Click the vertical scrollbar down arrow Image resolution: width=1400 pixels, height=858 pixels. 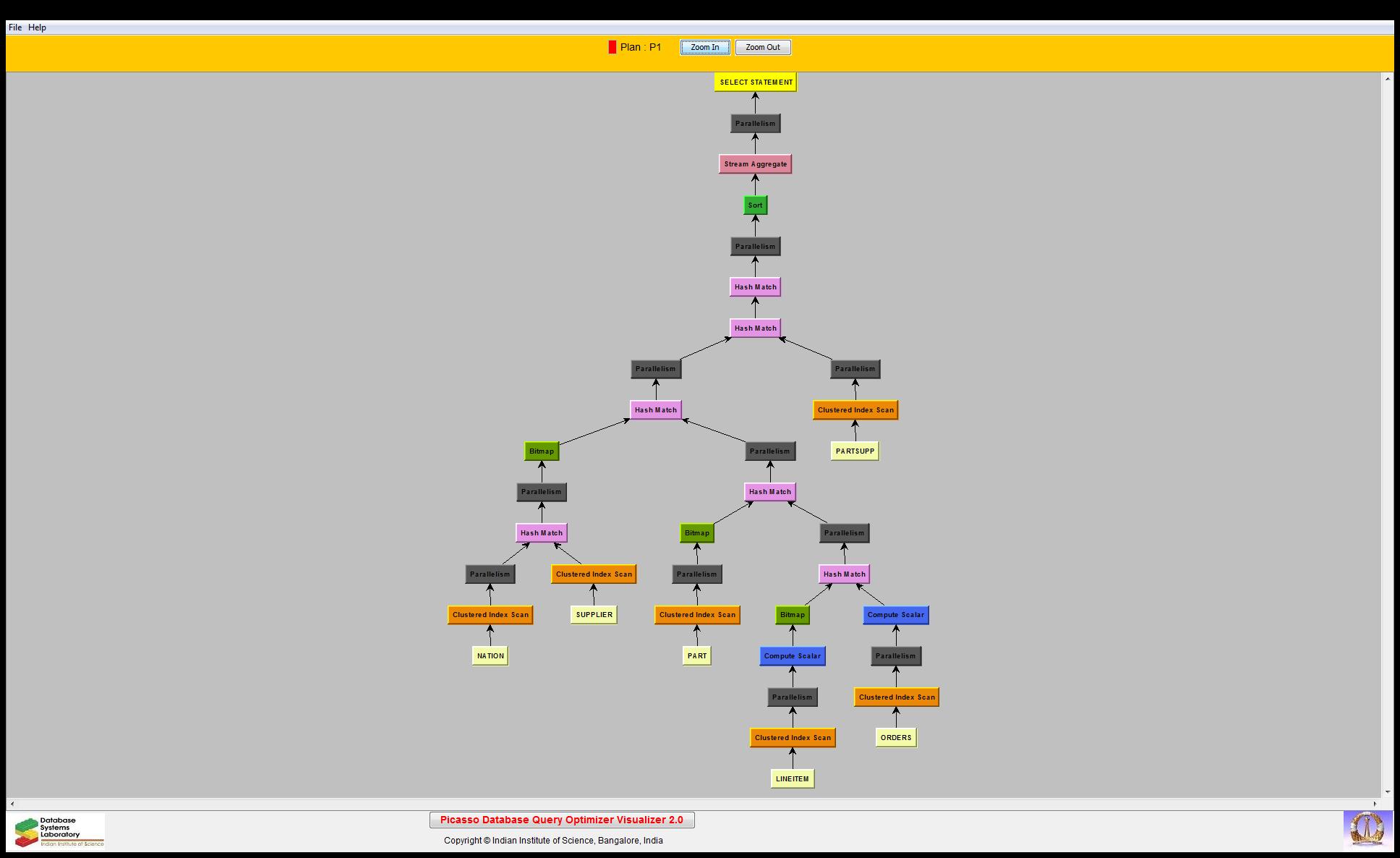tap(1387, 792)
